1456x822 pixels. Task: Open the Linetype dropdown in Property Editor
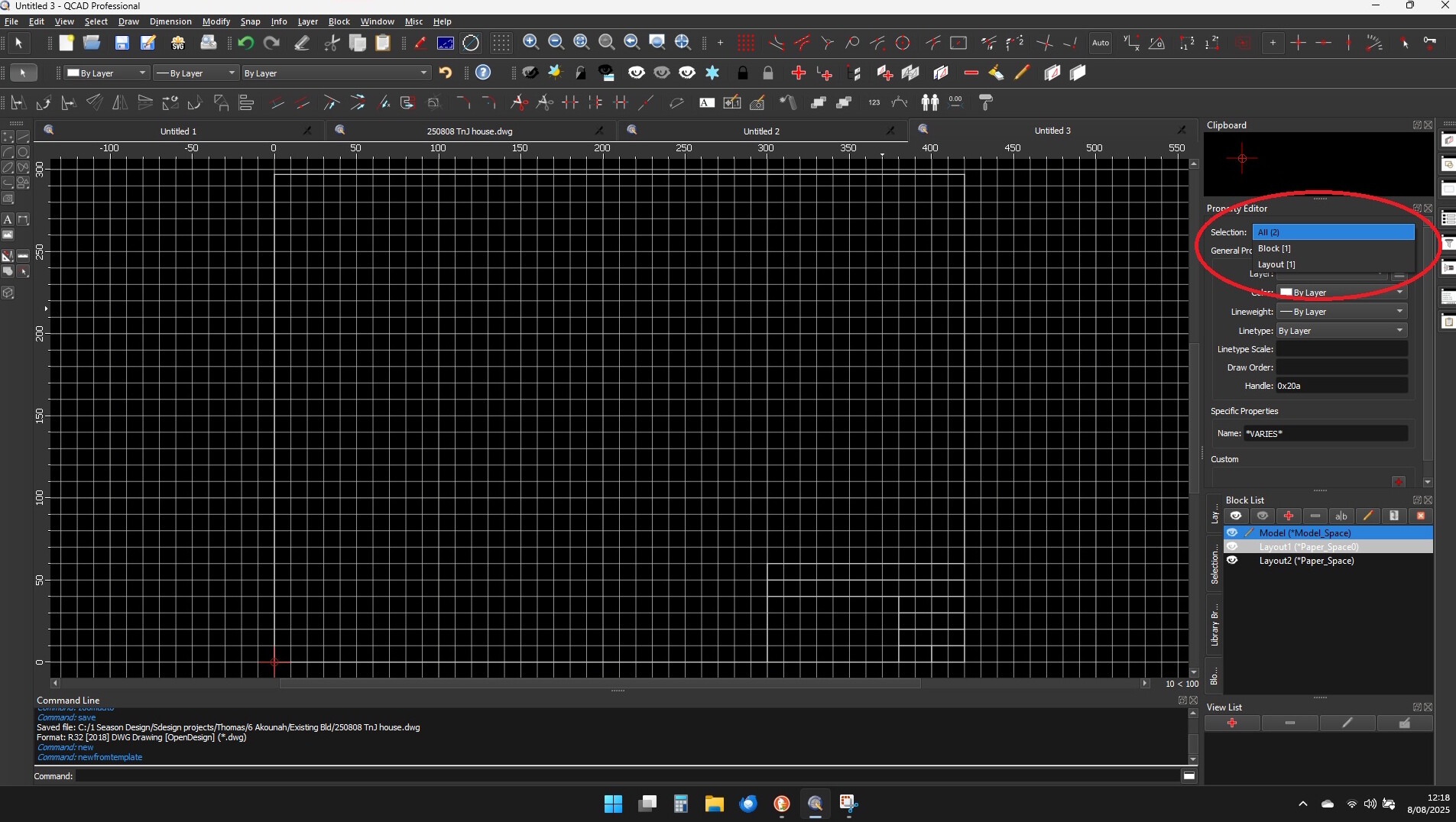[1341, 331]
